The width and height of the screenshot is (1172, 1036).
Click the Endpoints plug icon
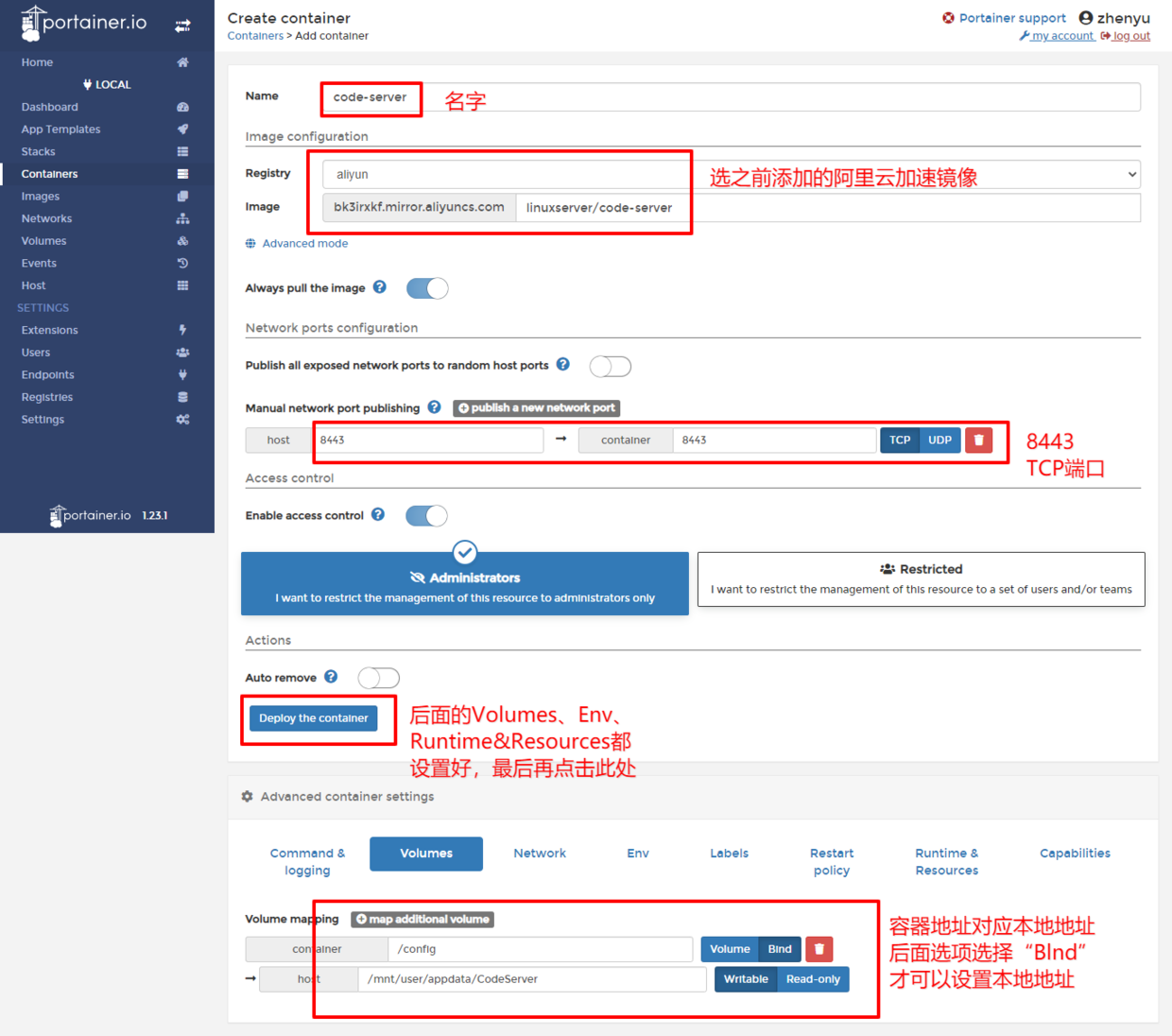point(182,374)
